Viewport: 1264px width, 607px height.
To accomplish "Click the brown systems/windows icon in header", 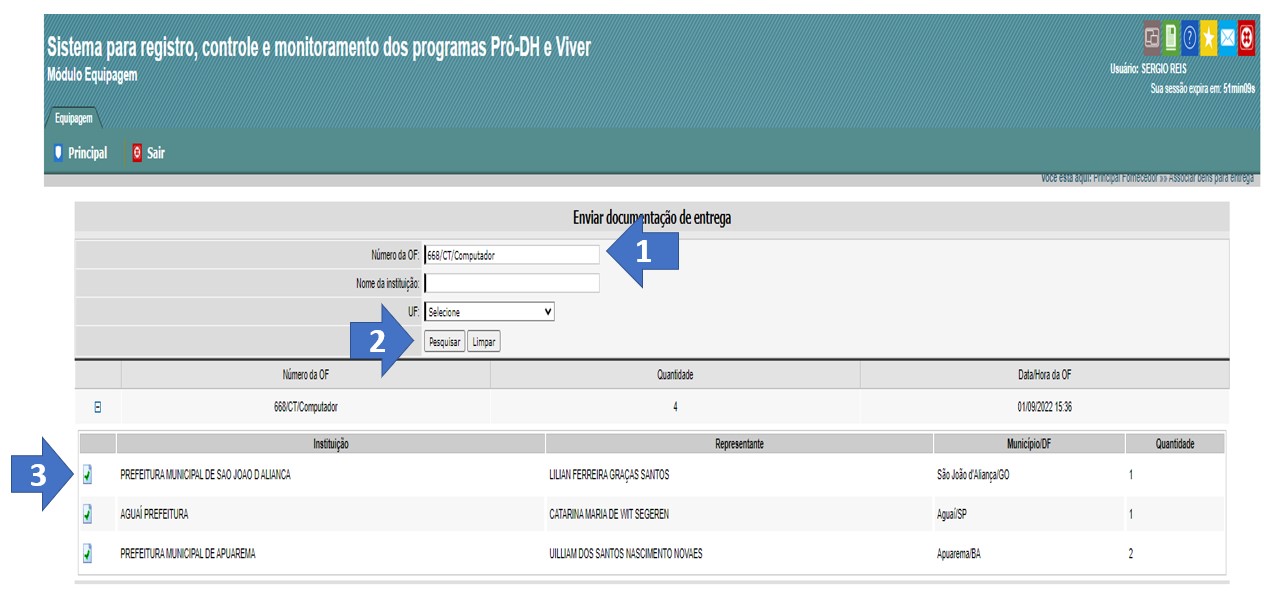I will (1152, 38).
